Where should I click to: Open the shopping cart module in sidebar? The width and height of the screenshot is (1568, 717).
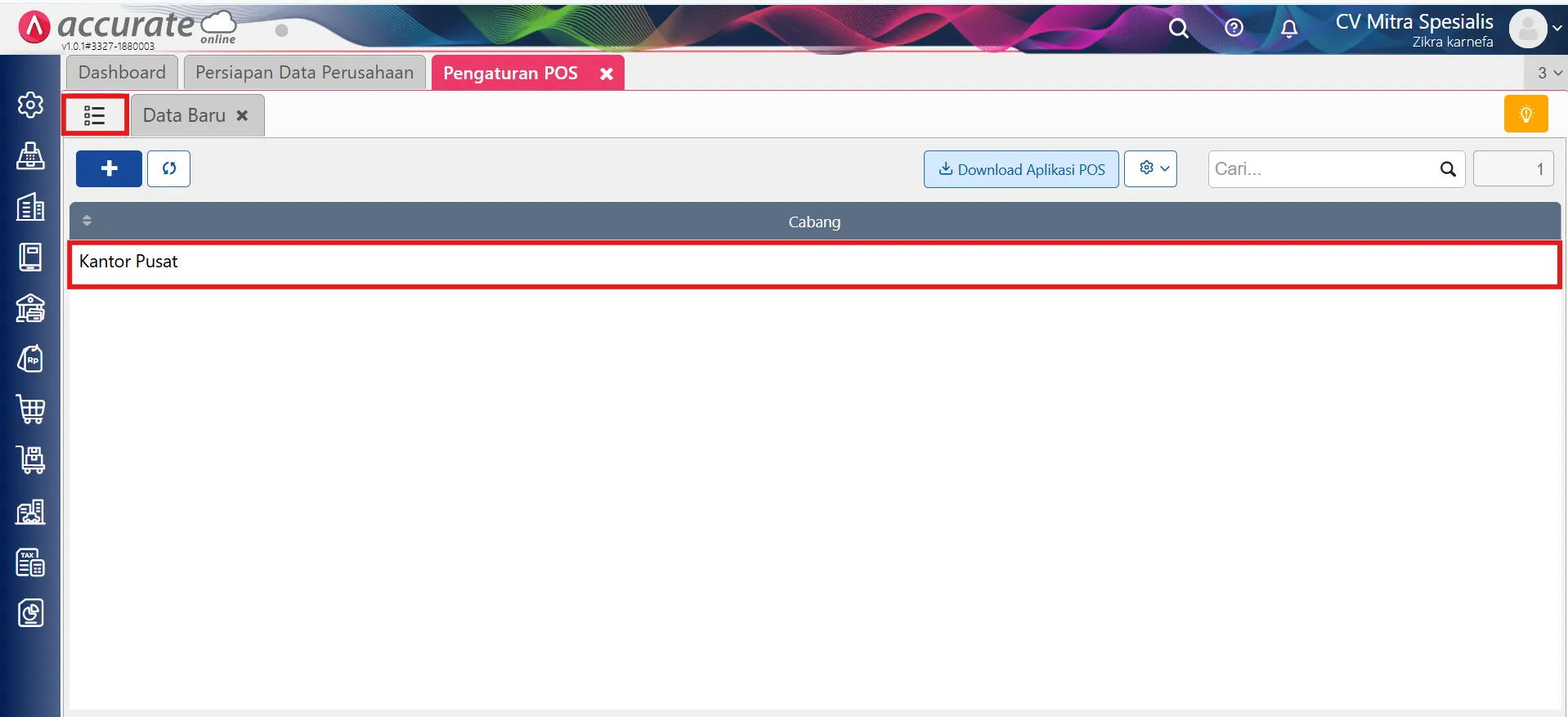[x=30, y=409]
